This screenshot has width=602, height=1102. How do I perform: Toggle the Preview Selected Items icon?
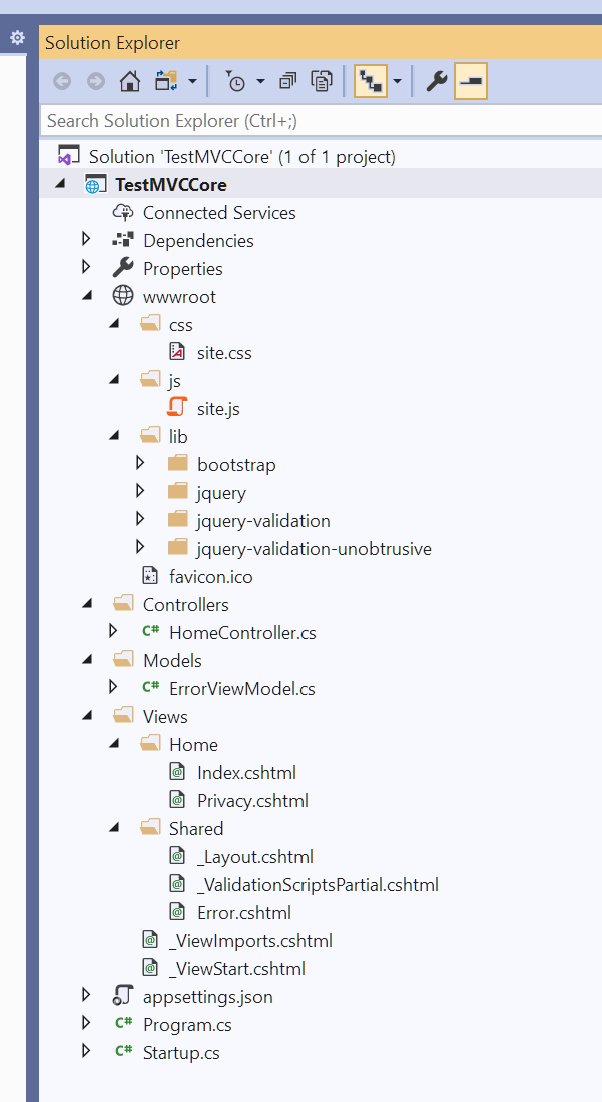470,79
